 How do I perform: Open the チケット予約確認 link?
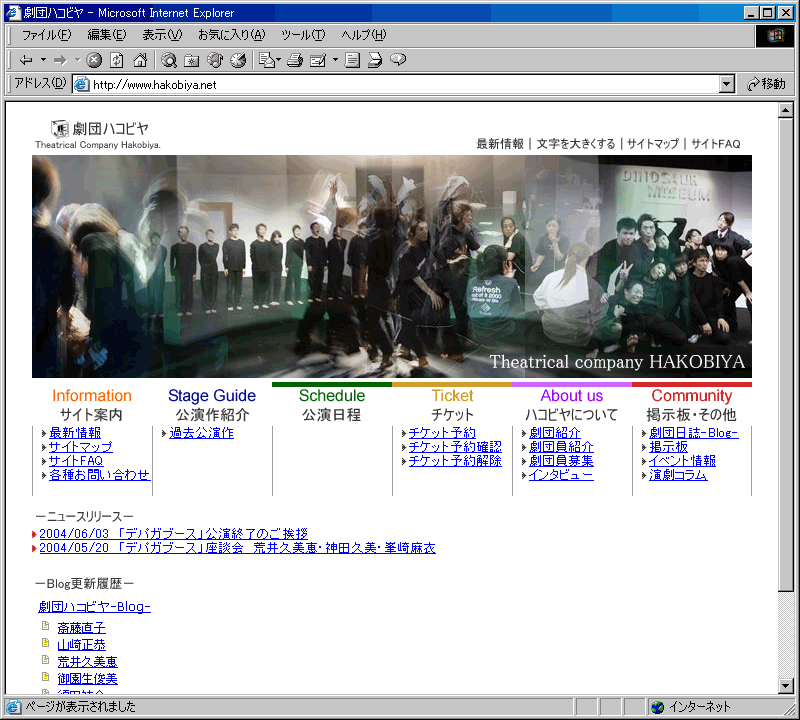click(x=455, y=447)
